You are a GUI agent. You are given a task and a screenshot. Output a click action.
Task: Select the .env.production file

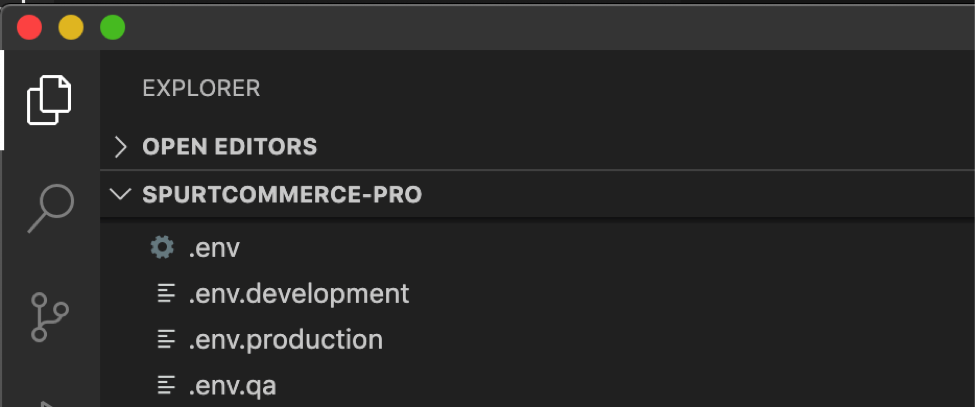coord(285,340)
